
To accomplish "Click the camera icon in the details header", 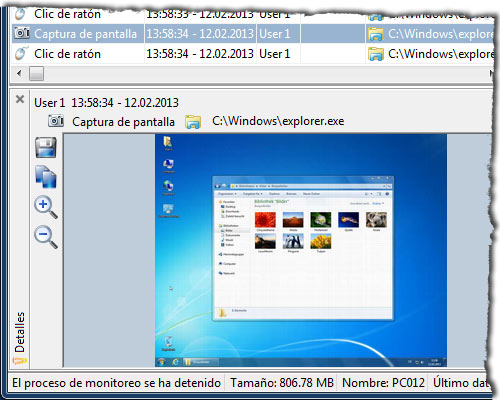I will (56, 121).
